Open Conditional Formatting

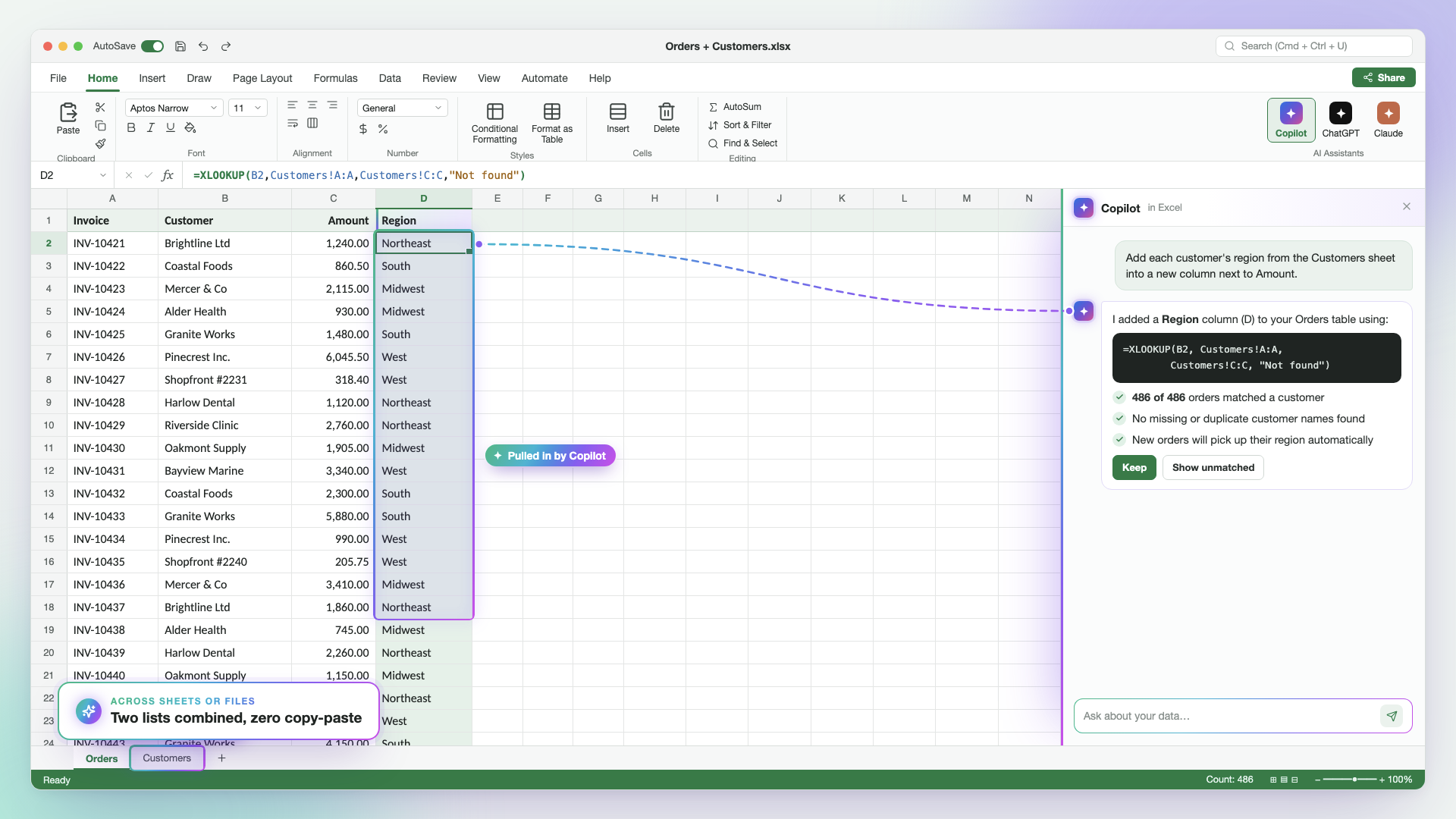coord(494,123)
